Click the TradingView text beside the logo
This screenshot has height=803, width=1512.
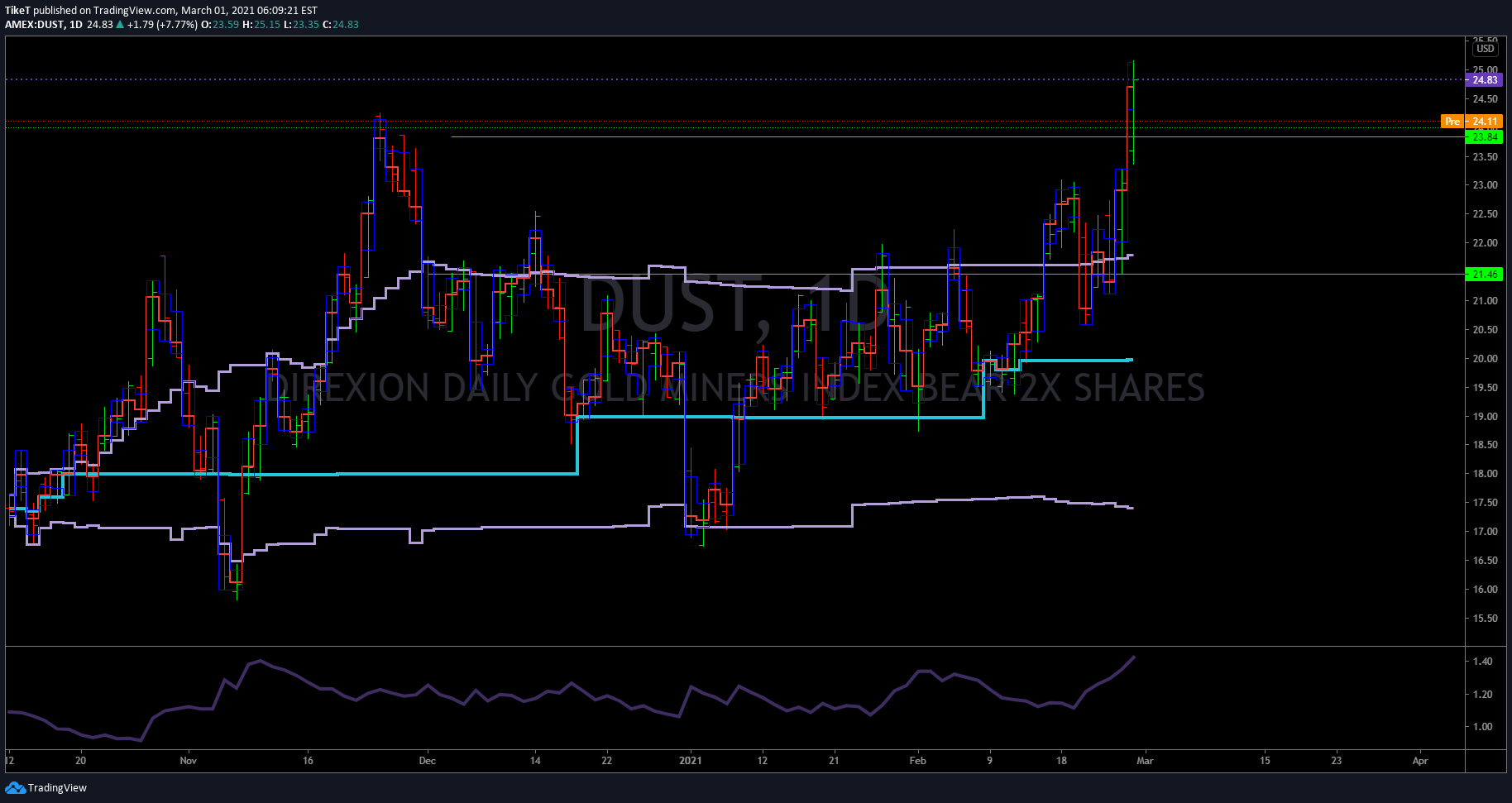point(57,788)
